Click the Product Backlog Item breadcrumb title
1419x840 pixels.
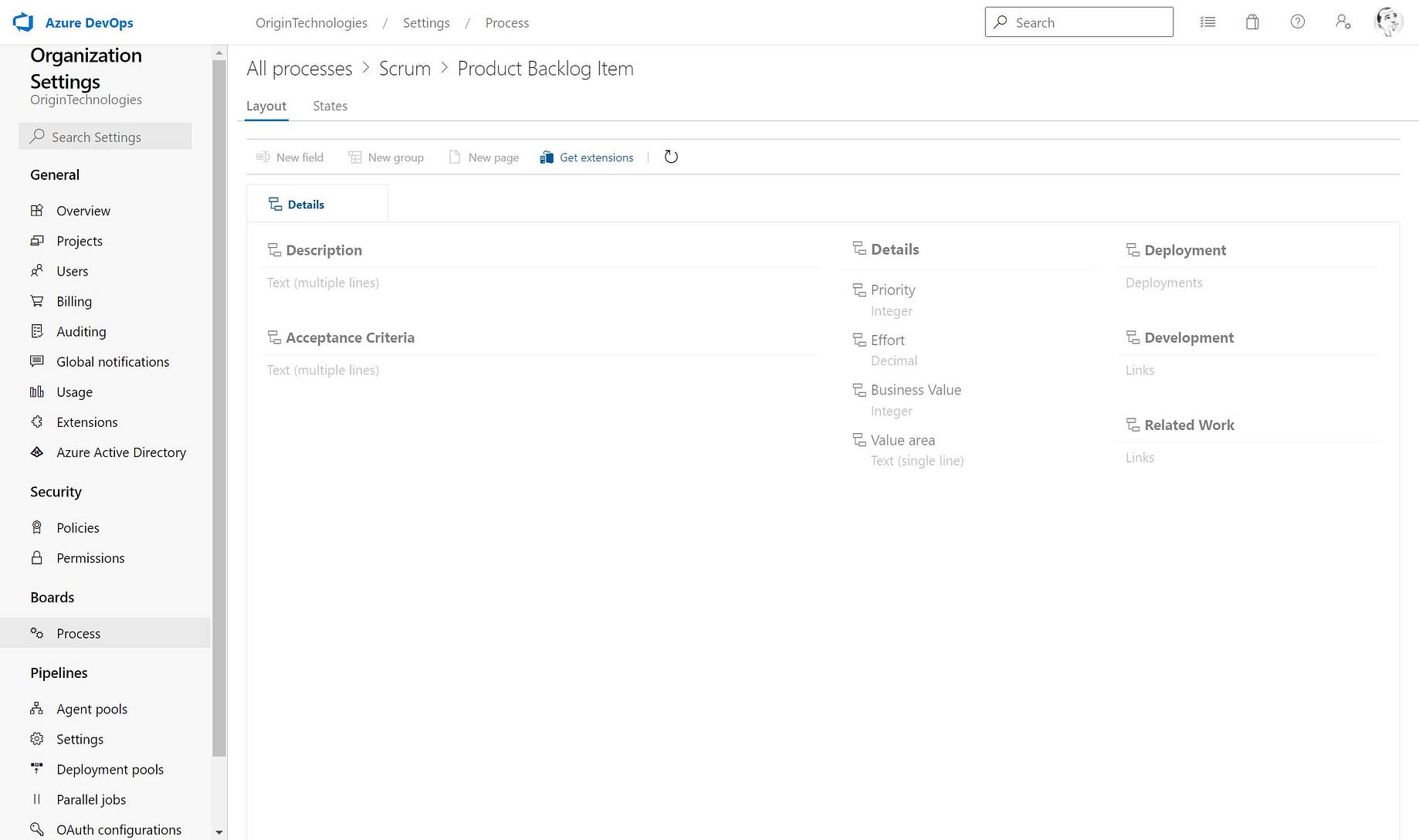click(x=545, y=69)
